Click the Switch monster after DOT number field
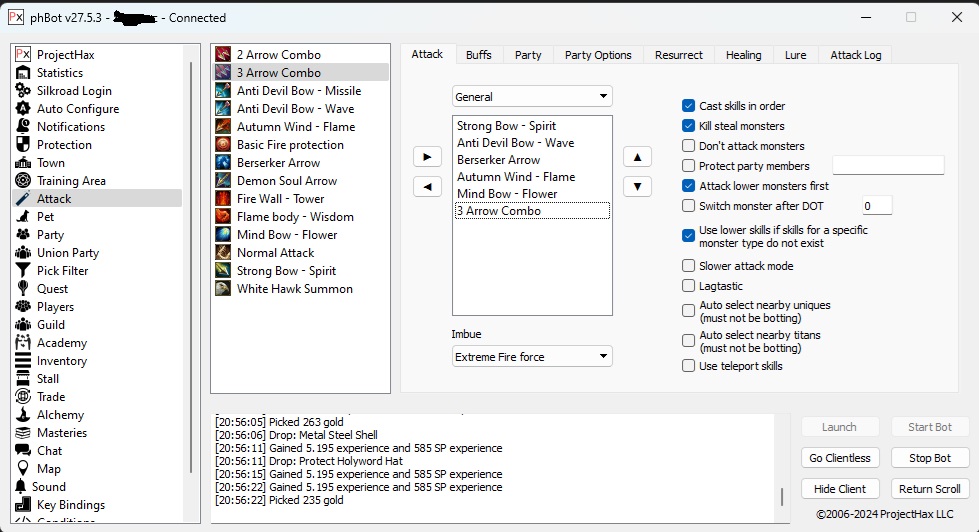This screenshot has height=532, width=979. pos(876,206)
